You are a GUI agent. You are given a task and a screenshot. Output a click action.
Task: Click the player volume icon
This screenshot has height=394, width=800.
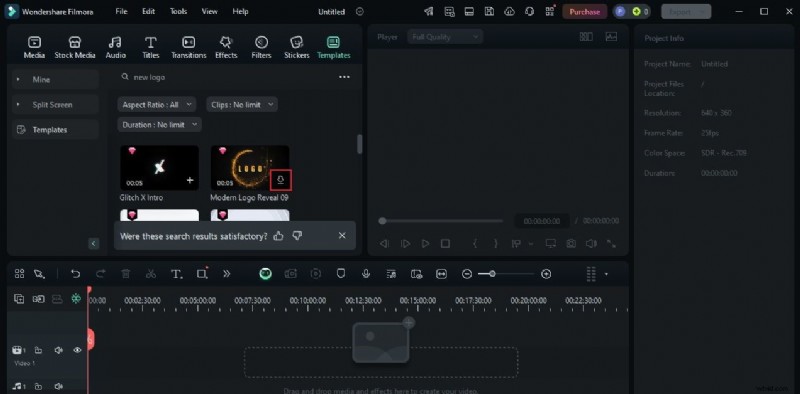tap(591, 244)
